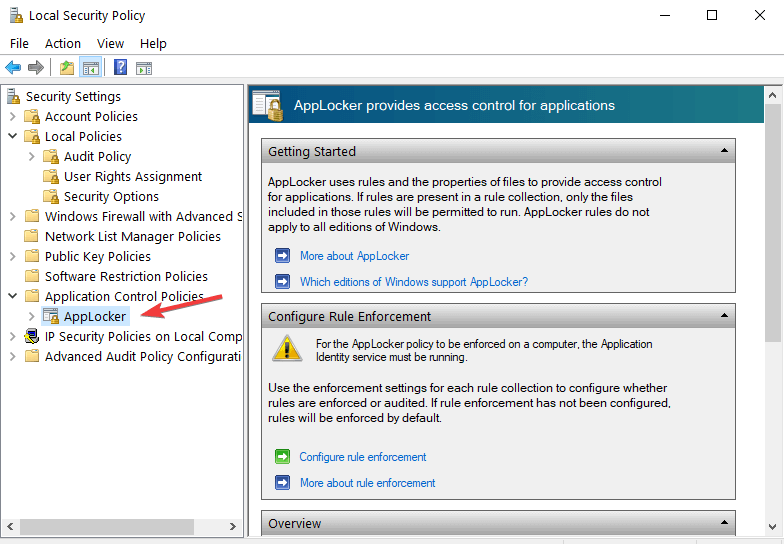This screenshot has width=784, height=544.
Task: Click the tree pane scroll right arrow
Action: (x=232, y=526)
